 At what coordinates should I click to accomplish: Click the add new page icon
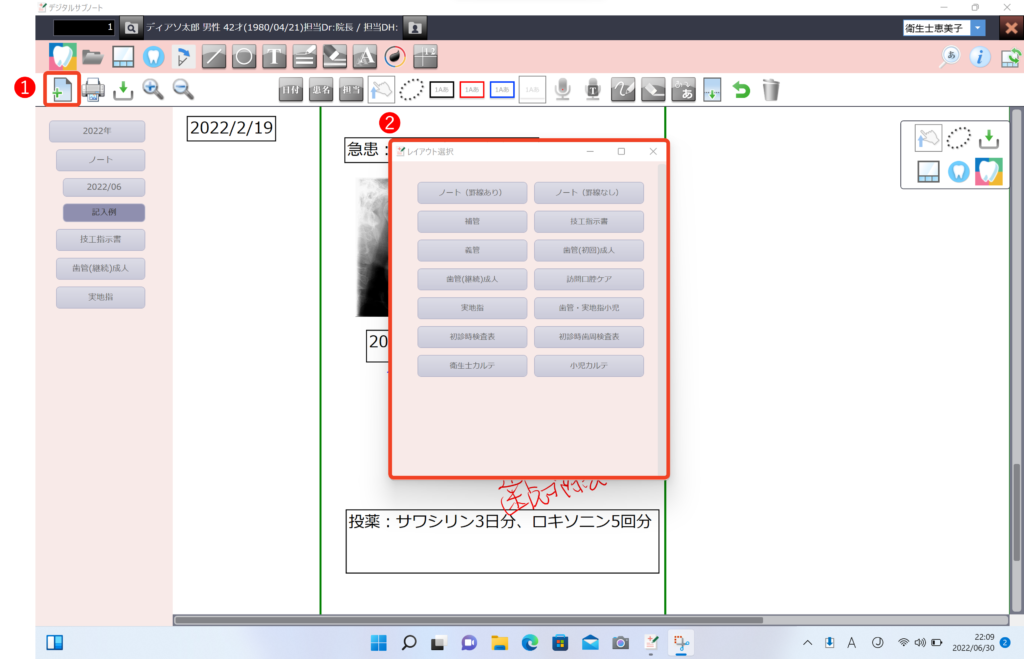[62, 90]
